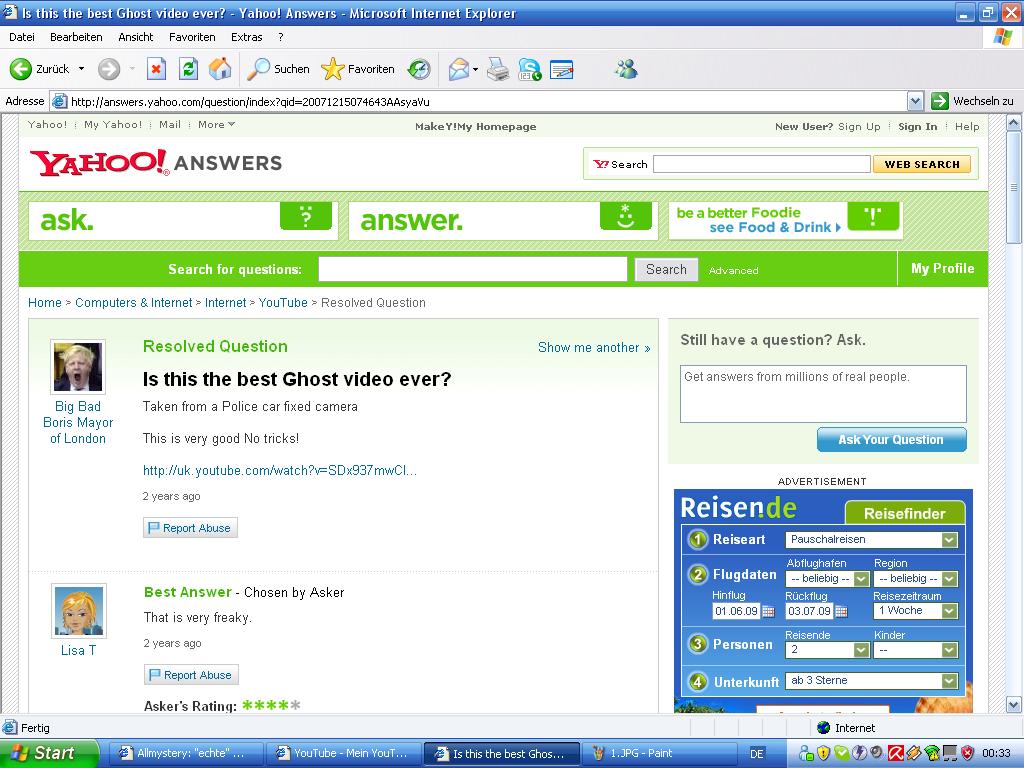1024x768 pixels.
Task: Open the Abflughafen beliebig dropdown
Action: coord(861,579)
